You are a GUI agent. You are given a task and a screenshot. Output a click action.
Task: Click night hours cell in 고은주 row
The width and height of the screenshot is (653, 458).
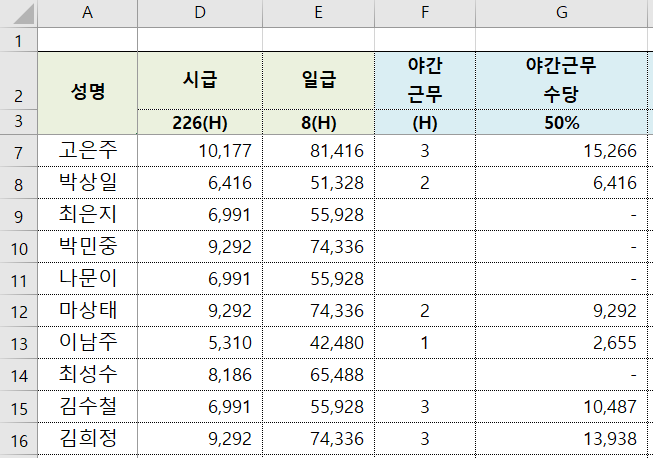click(425, 151)
